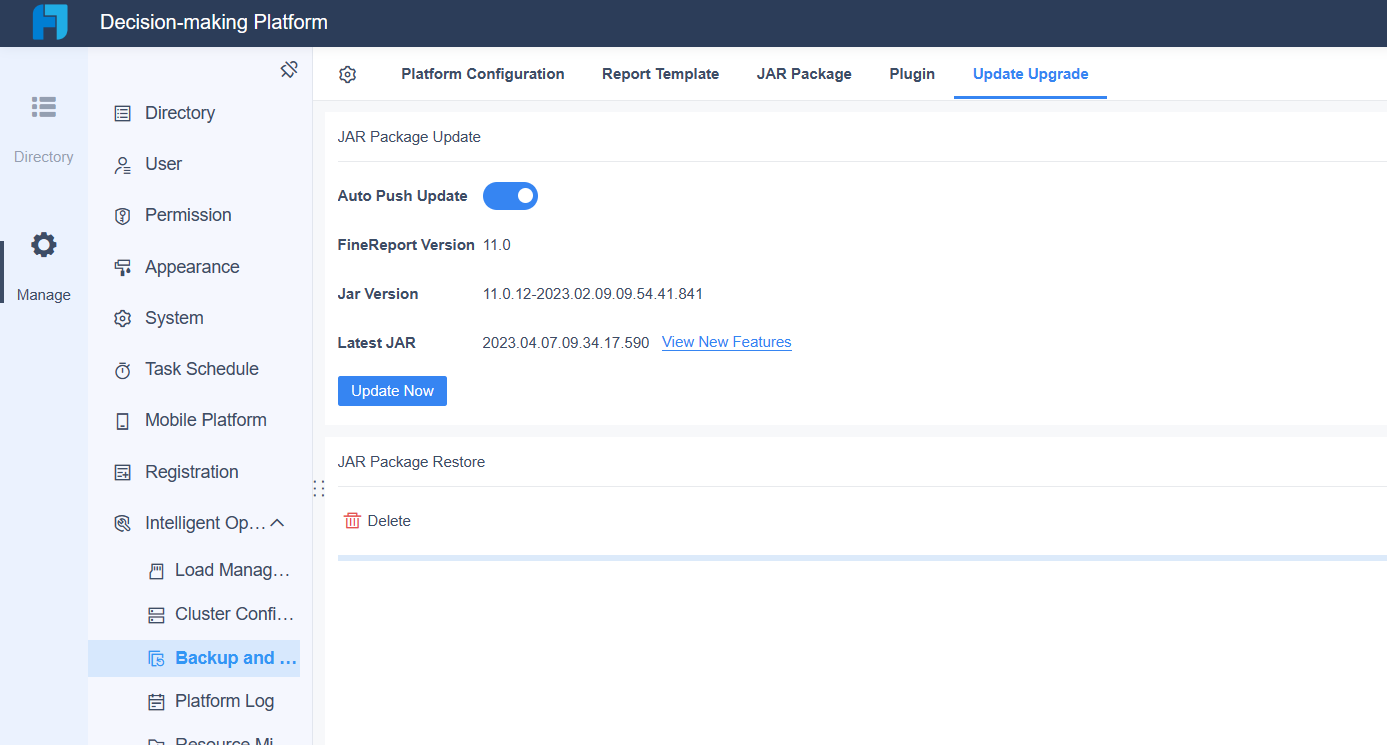
Task: Open the User management section
Action: tap(163, 163)
